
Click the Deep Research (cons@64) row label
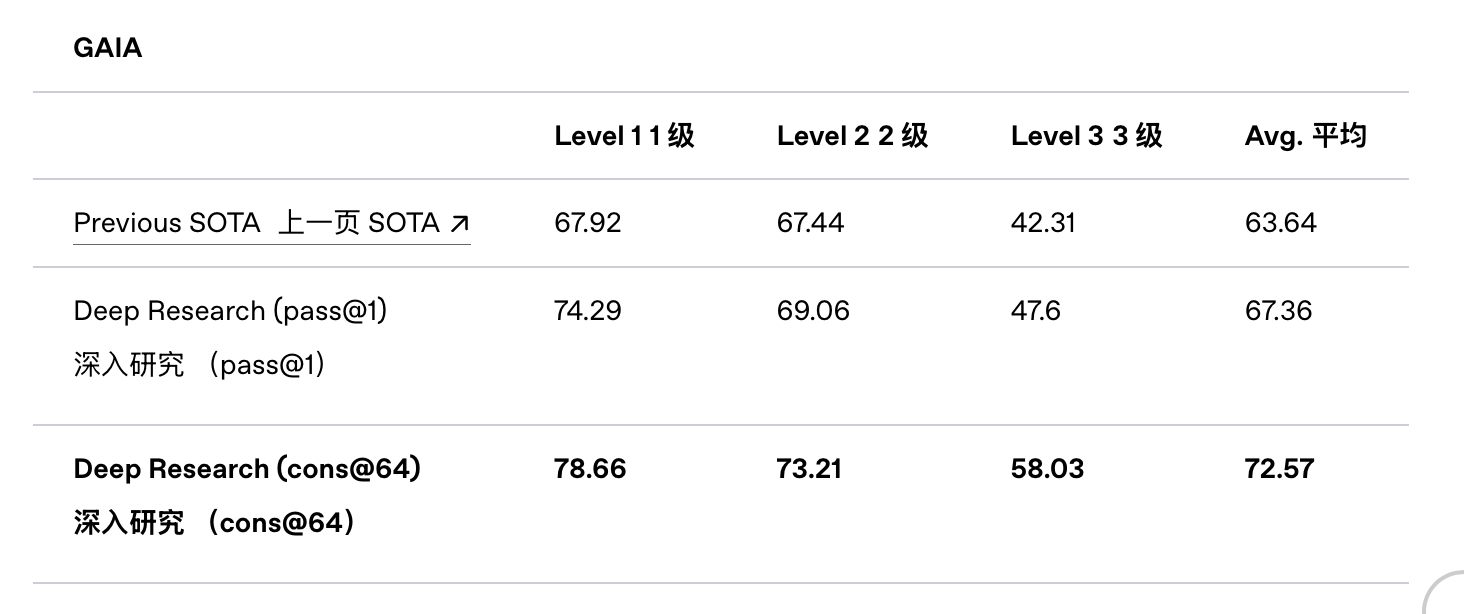click(x=247, y=495)
